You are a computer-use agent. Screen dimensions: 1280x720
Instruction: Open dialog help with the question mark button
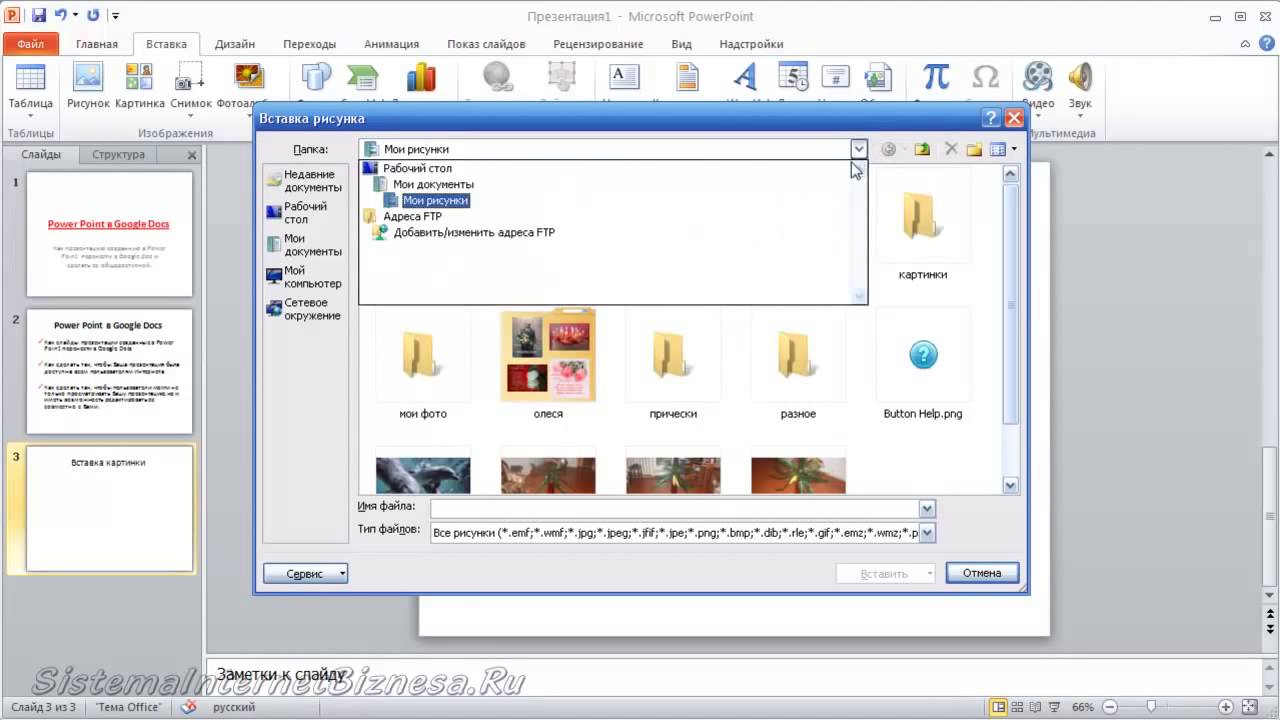pyautogui.click(x=991, y=118)
